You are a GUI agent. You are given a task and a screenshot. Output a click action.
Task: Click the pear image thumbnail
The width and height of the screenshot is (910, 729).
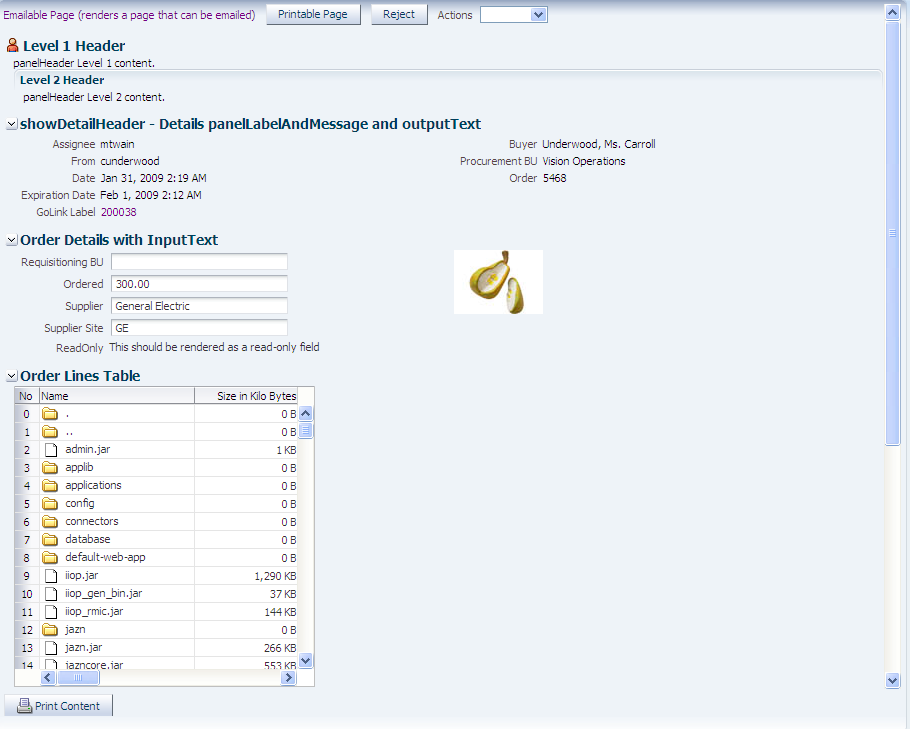click(x=498, y=281)
